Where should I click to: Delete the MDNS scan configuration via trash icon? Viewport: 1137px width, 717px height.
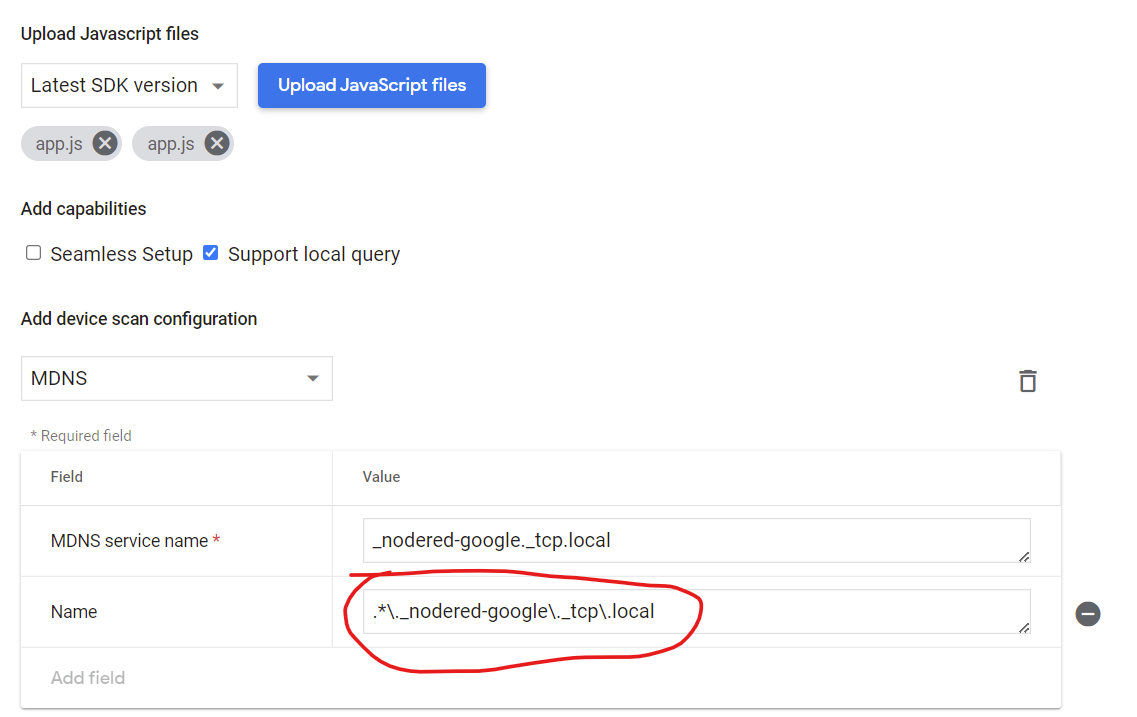point(1028,380)
